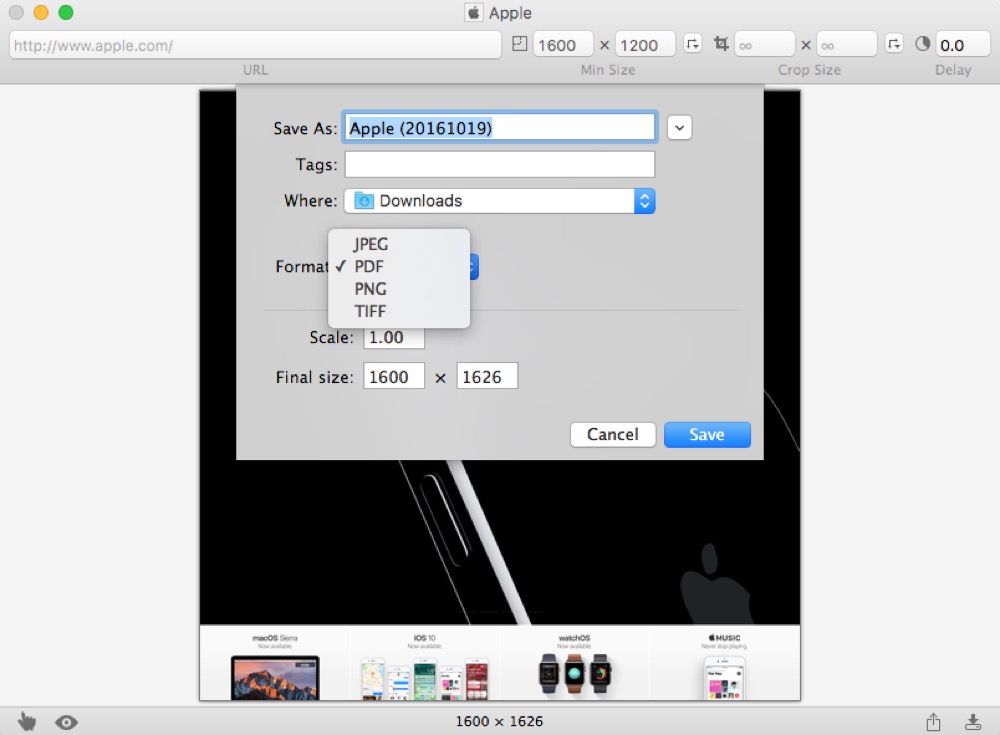Toggle the eye preview icon

pos(67,721)
